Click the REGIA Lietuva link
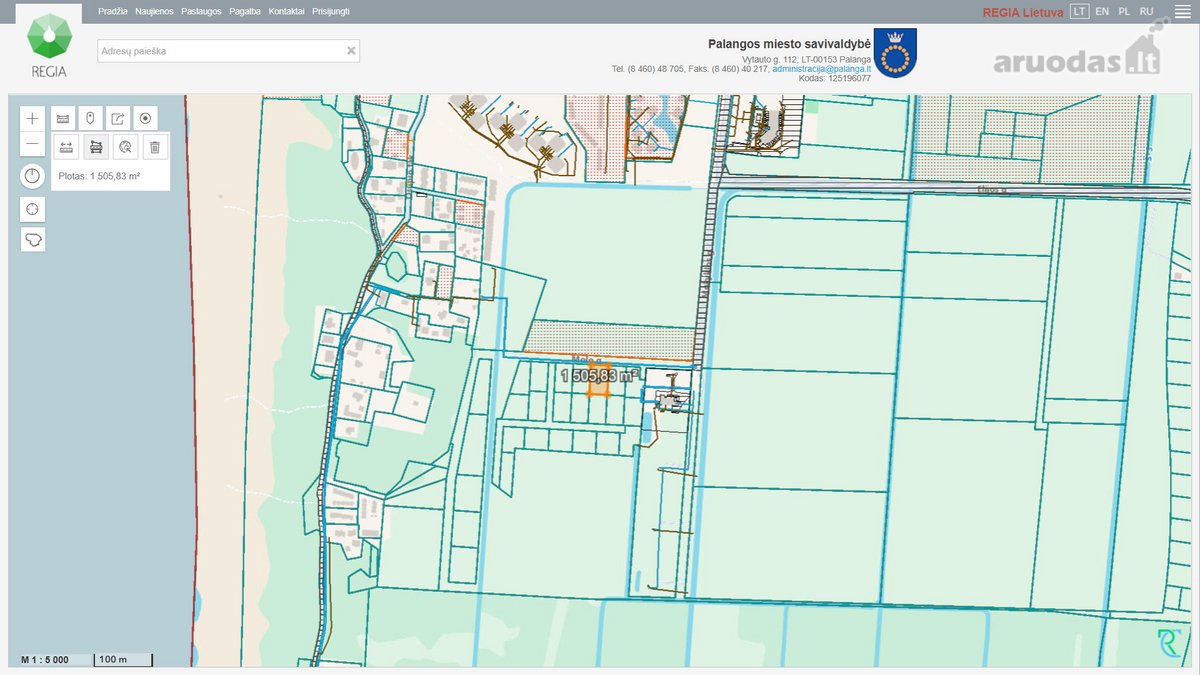 pos(1023,12)
